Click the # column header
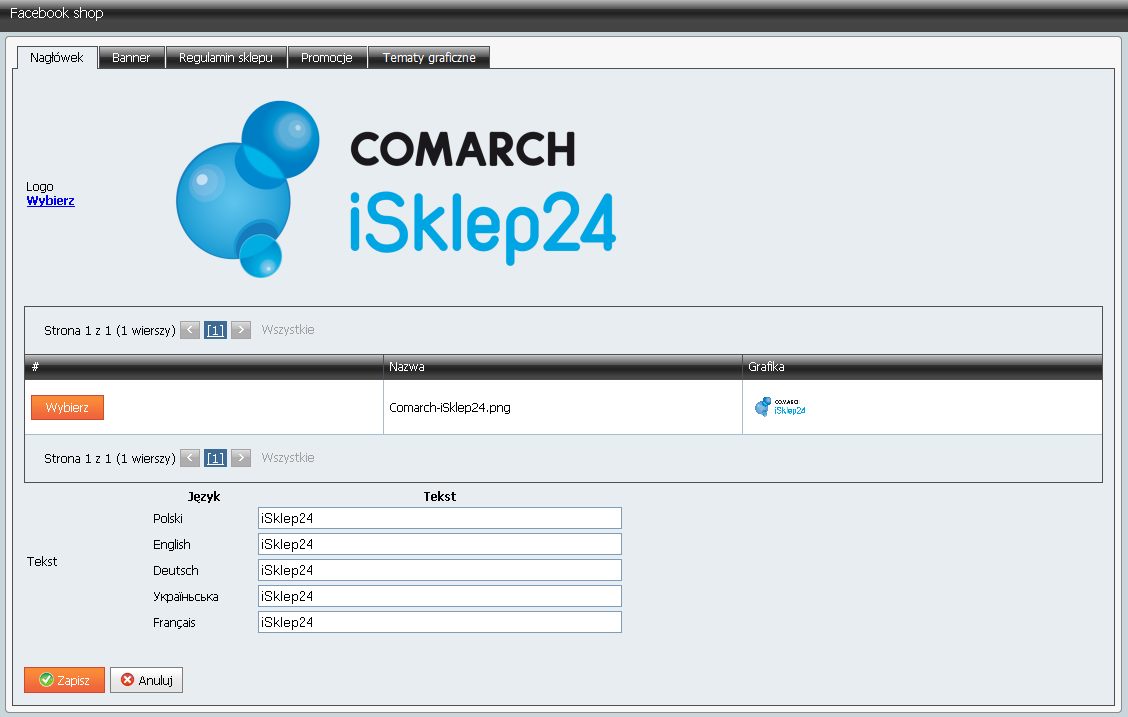The height and width of the screenshot is (717, 1128). click(204, 367)
